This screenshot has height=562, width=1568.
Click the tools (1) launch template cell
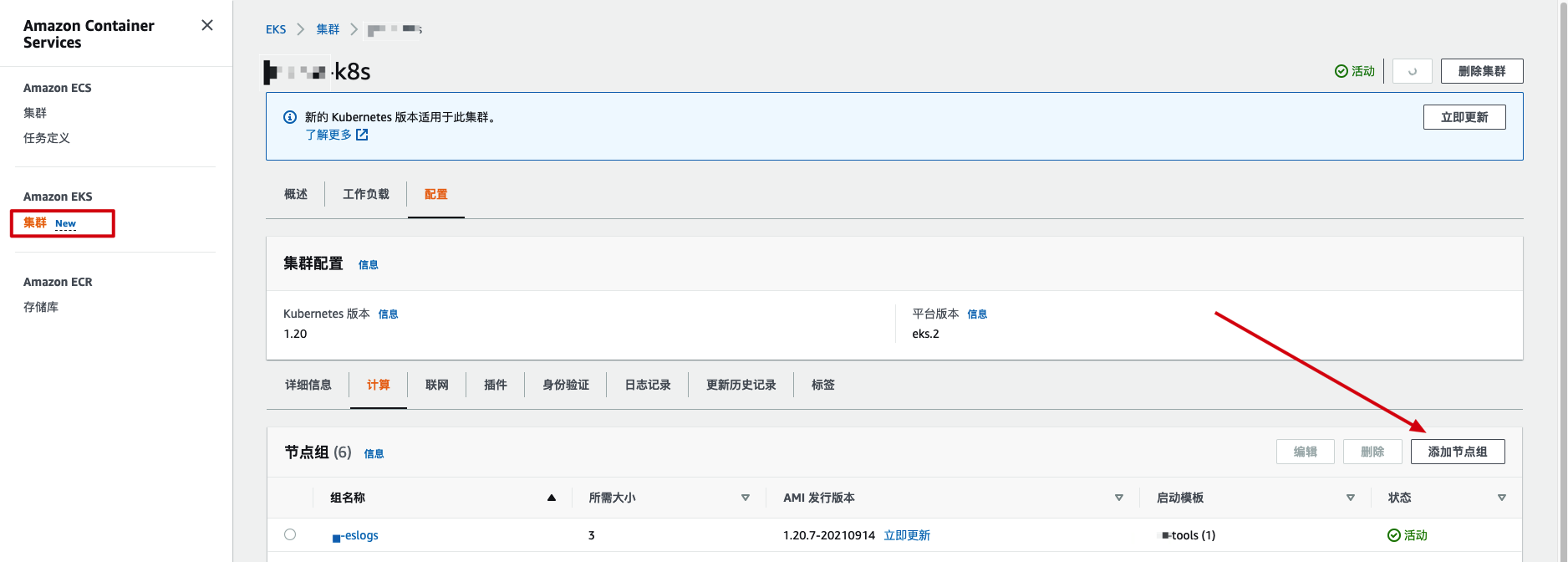[x=1189, y=535]
